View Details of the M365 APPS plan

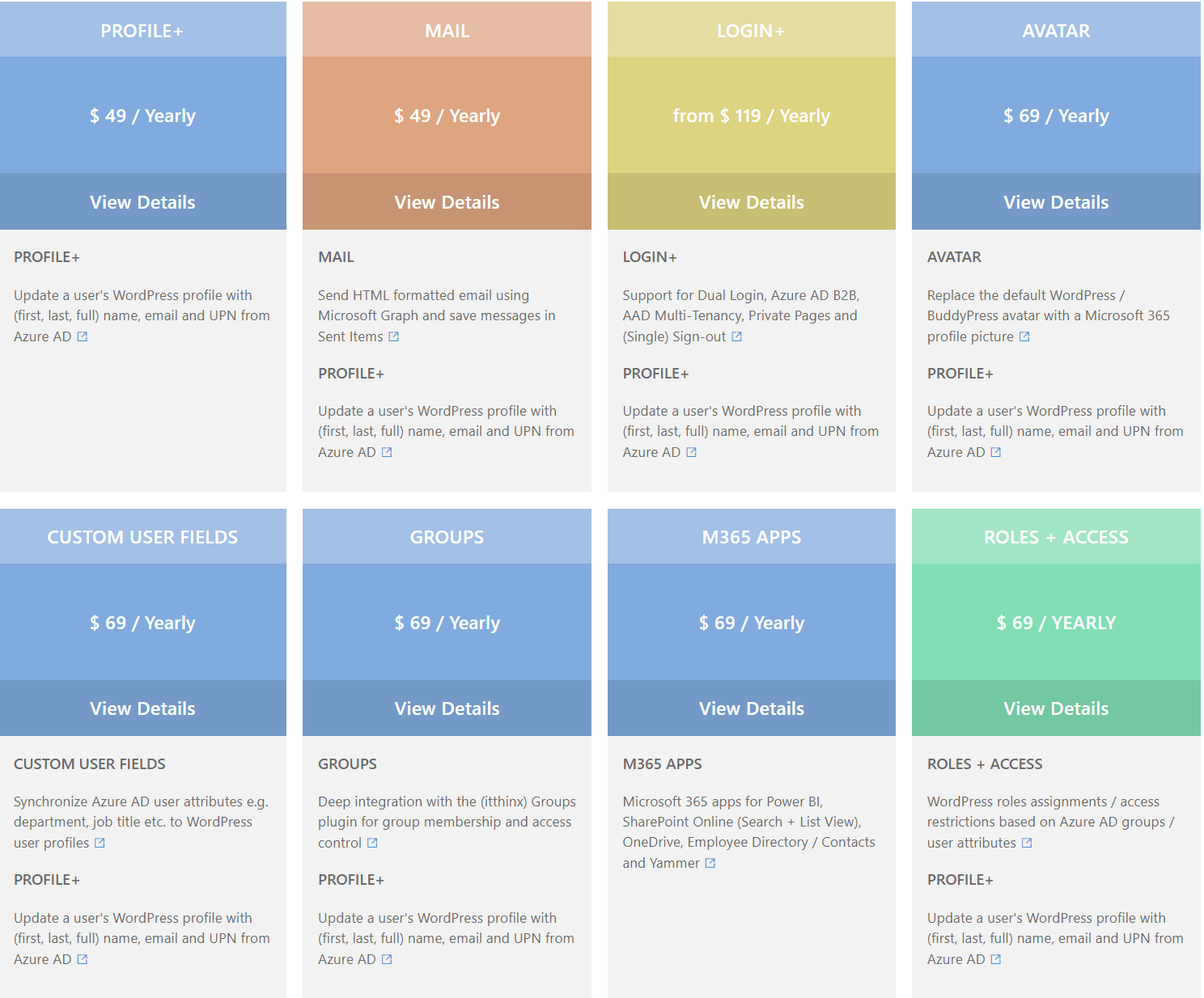click(752, 708)
